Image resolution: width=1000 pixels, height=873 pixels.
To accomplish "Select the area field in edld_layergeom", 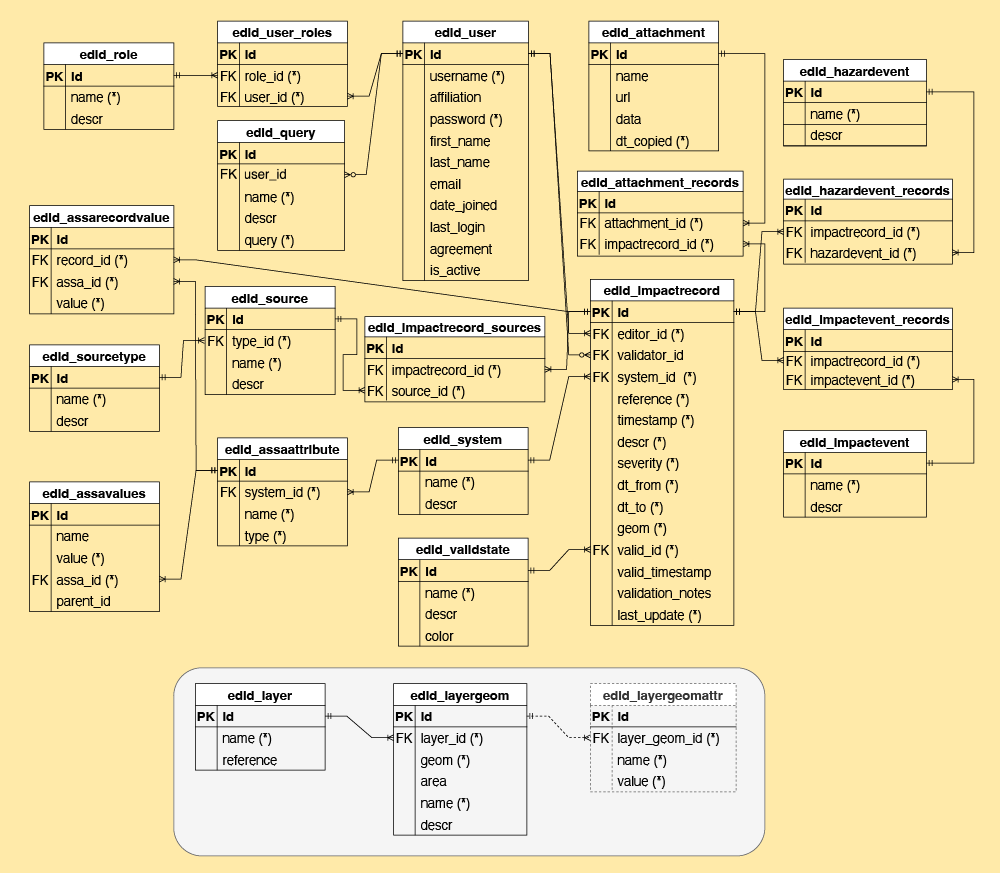I will tap(433, 781).
